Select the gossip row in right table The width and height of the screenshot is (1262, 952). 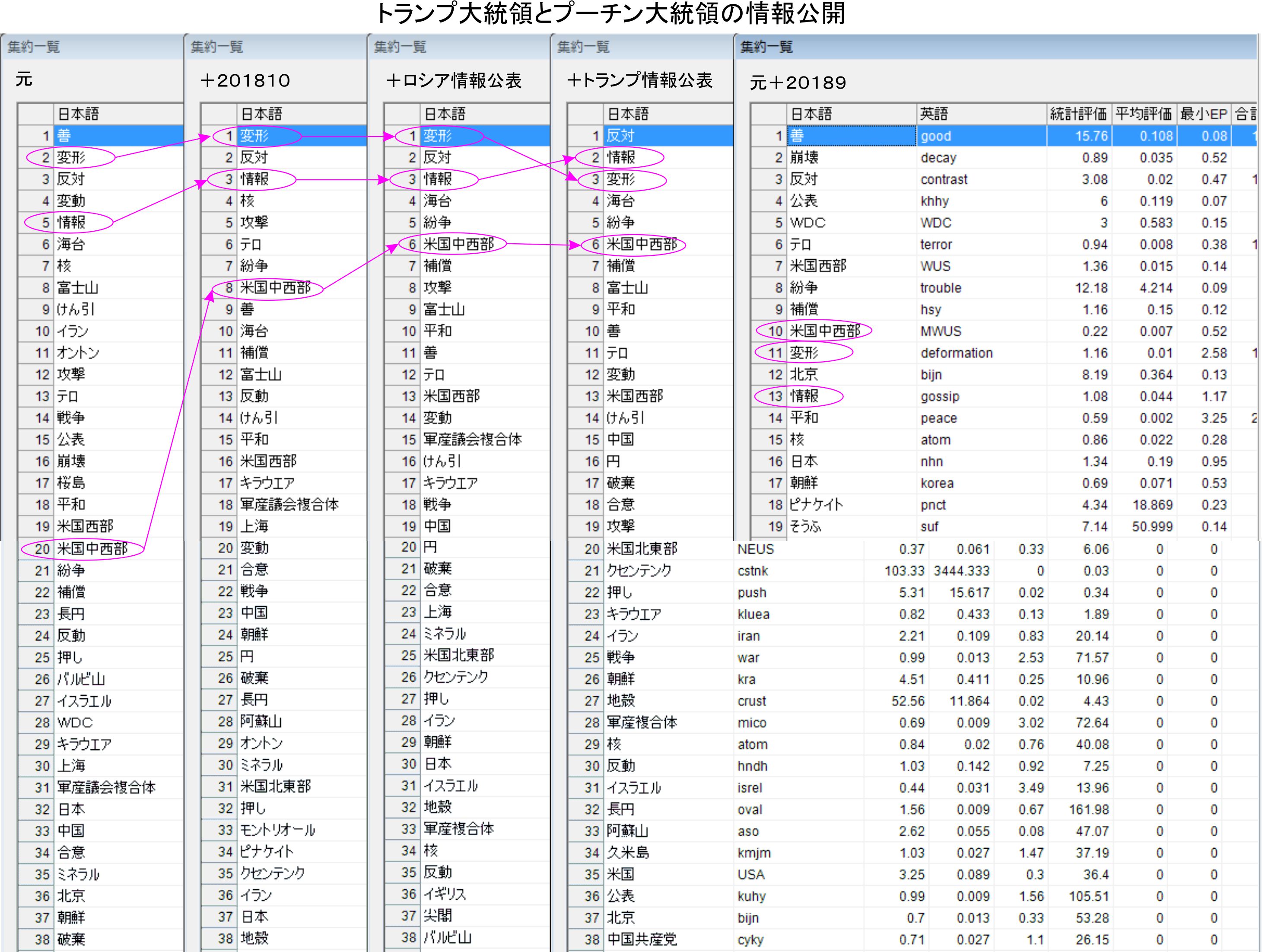(940, 397)
